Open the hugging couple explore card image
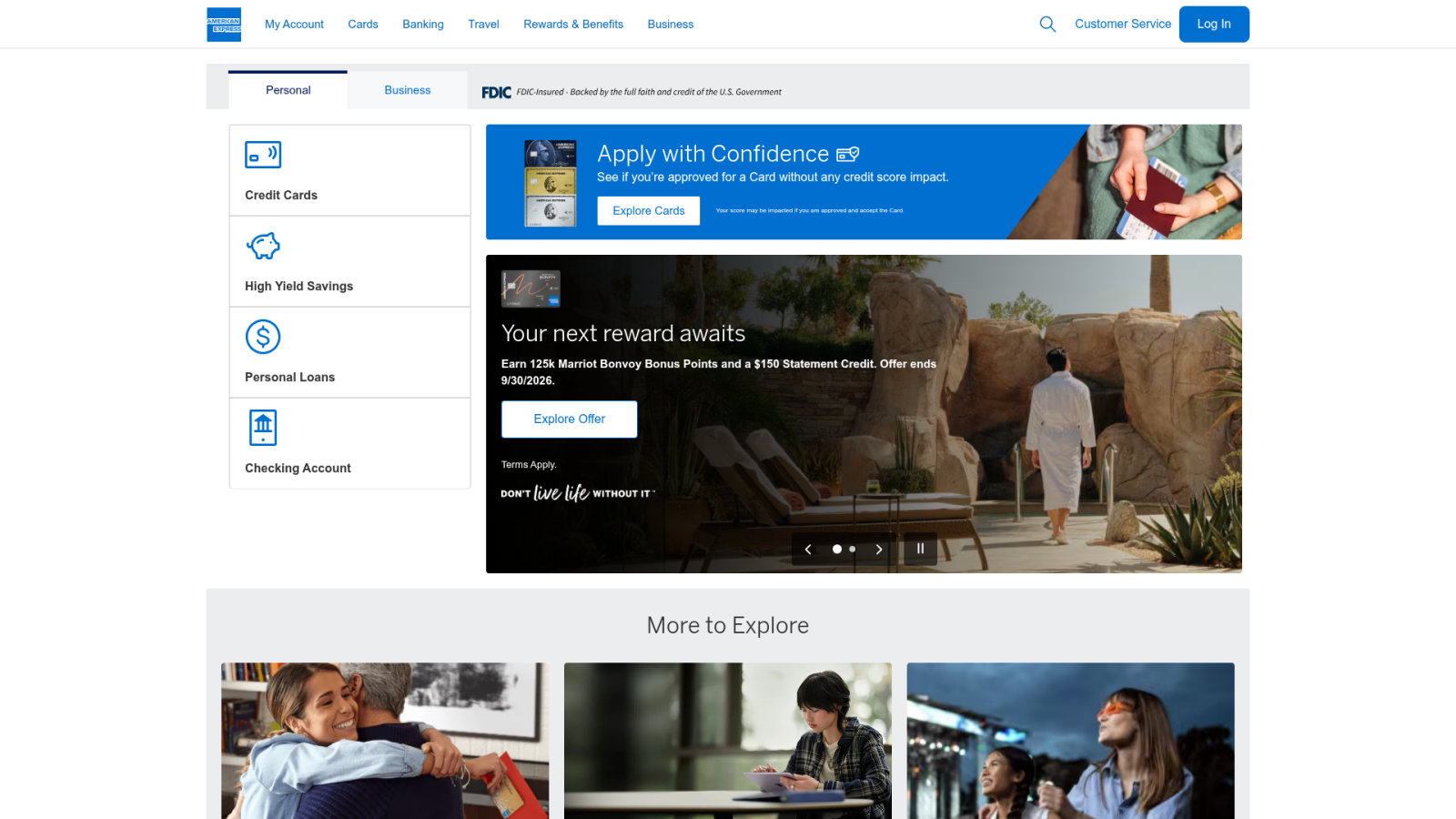This screenshot has height=819, width=1456. coord(385,741)
